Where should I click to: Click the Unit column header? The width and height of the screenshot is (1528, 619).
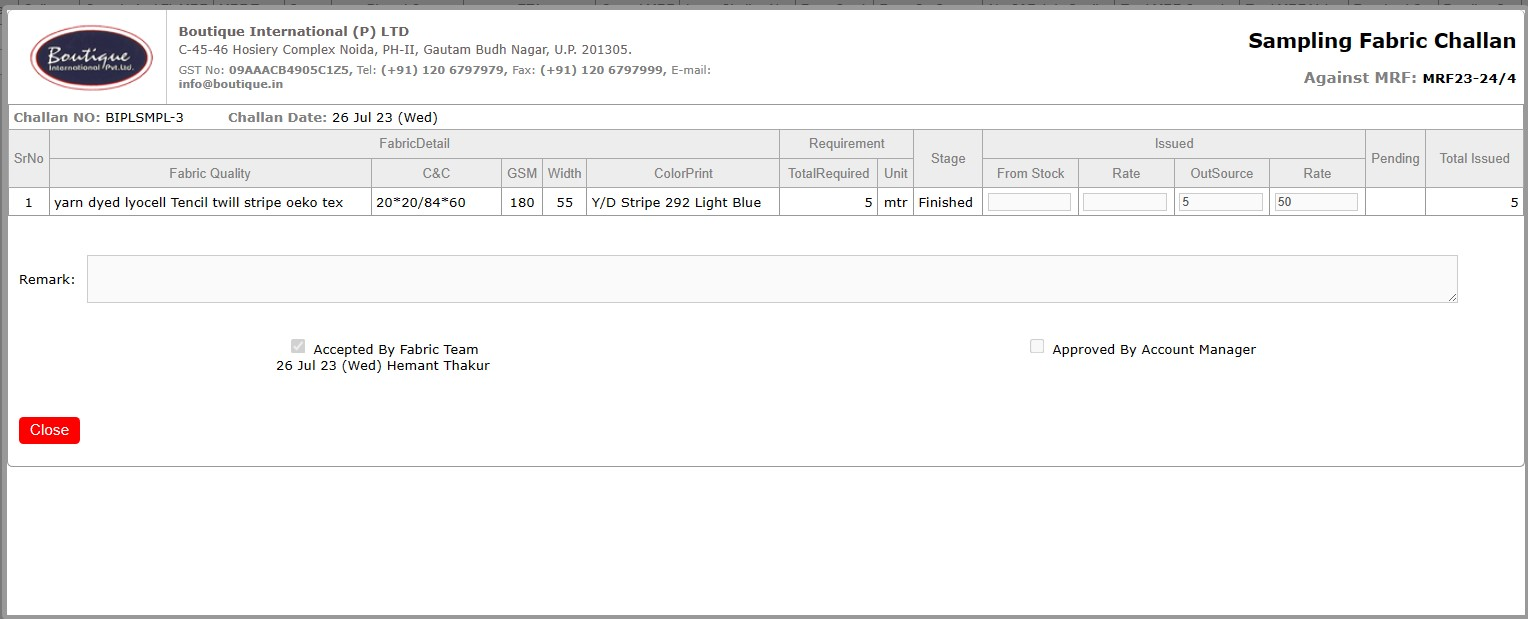tap(896, 173)
